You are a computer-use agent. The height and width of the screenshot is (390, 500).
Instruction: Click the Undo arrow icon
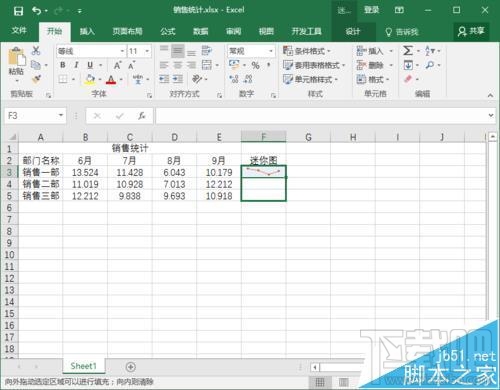36,11
